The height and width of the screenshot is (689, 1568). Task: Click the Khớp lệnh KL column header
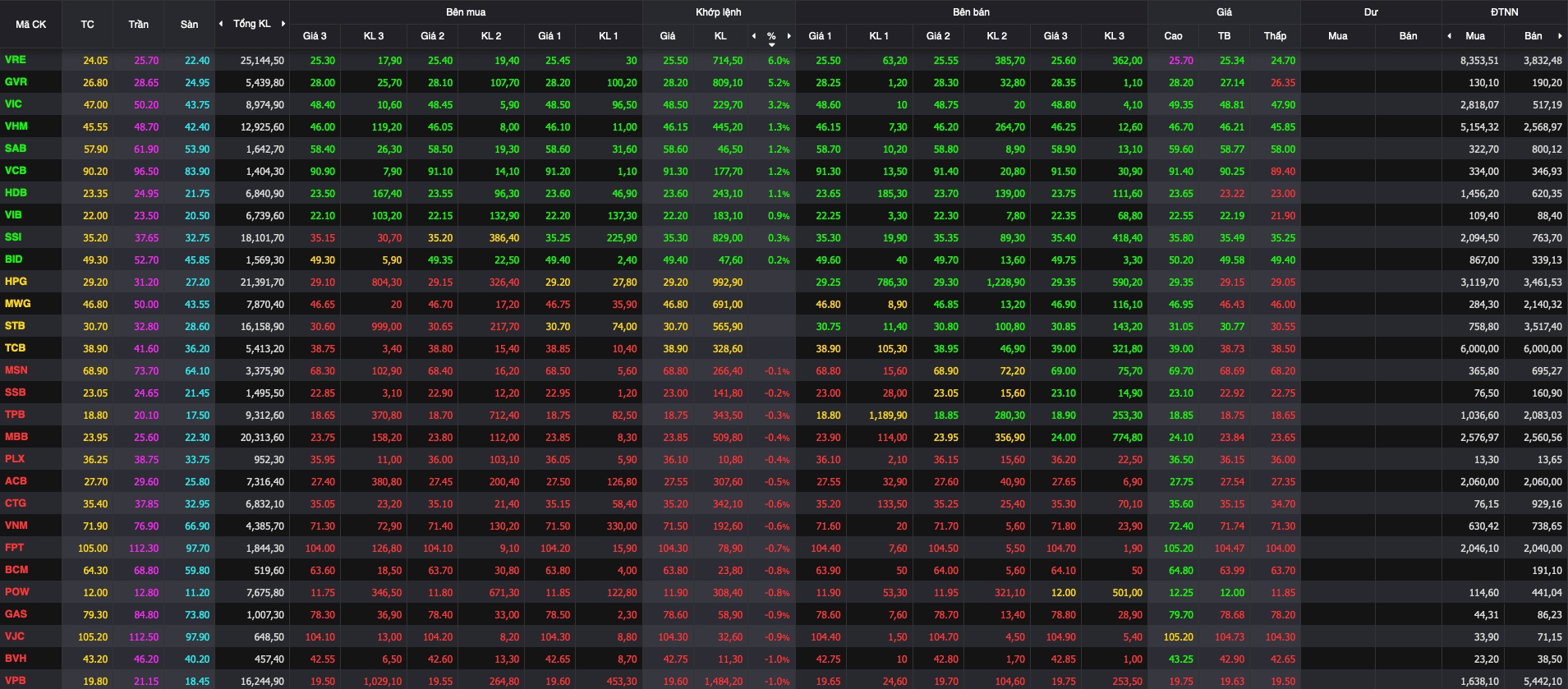click(x=720, y=36)
